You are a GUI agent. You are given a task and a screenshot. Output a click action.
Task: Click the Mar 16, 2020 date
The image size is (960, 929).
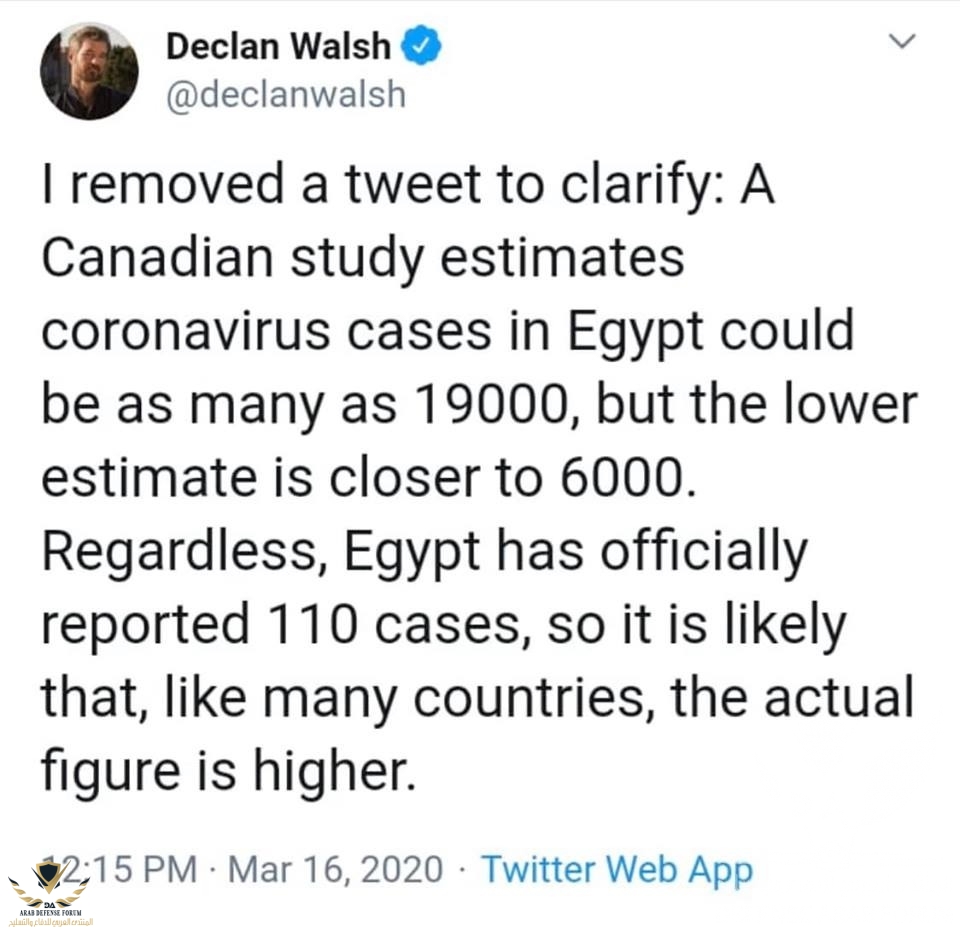335,869
